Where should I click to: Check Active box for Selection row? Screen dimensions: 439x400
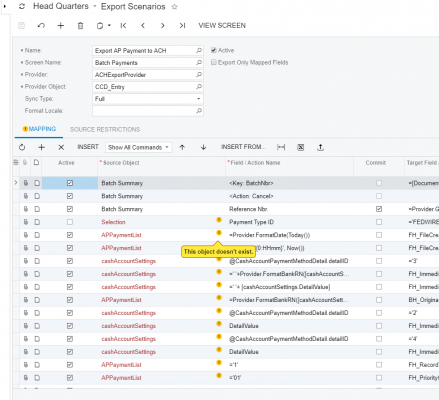pos(70,222)
